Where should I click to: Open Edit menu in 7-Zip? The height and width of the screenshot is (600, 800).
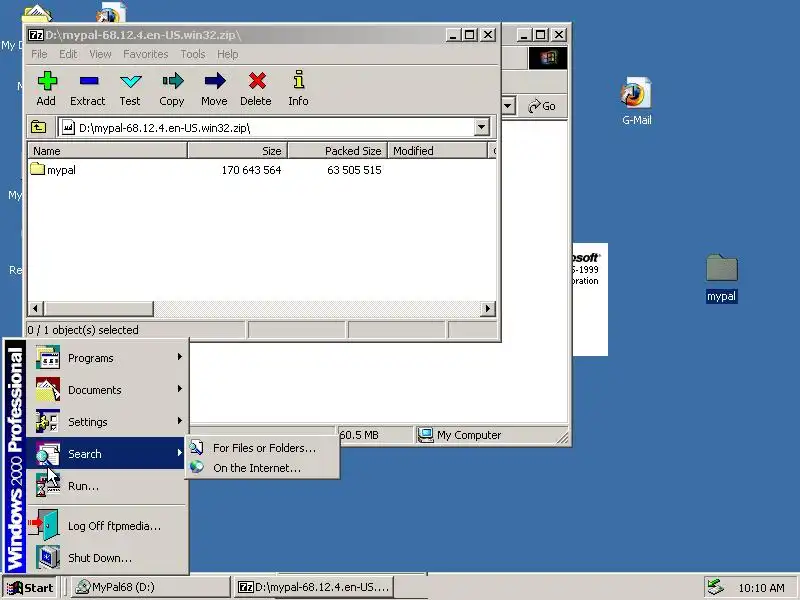coord(68,54)
